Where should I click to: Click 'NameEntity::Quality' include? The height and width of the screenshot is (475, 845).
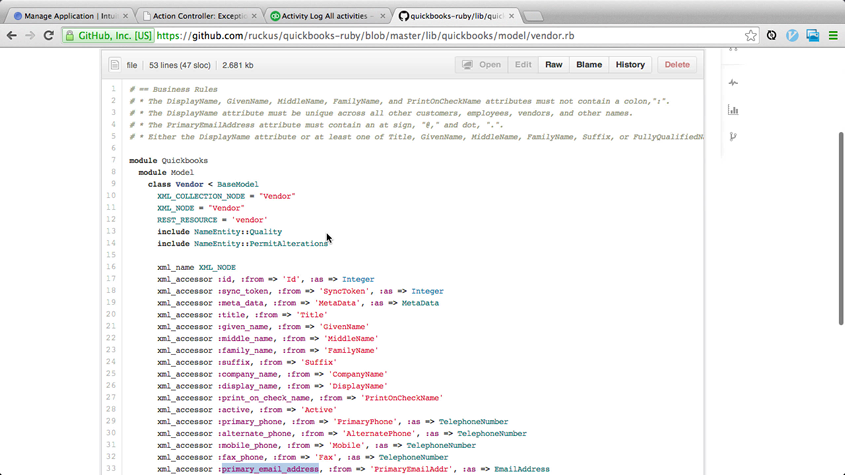(x=238, y=232)
